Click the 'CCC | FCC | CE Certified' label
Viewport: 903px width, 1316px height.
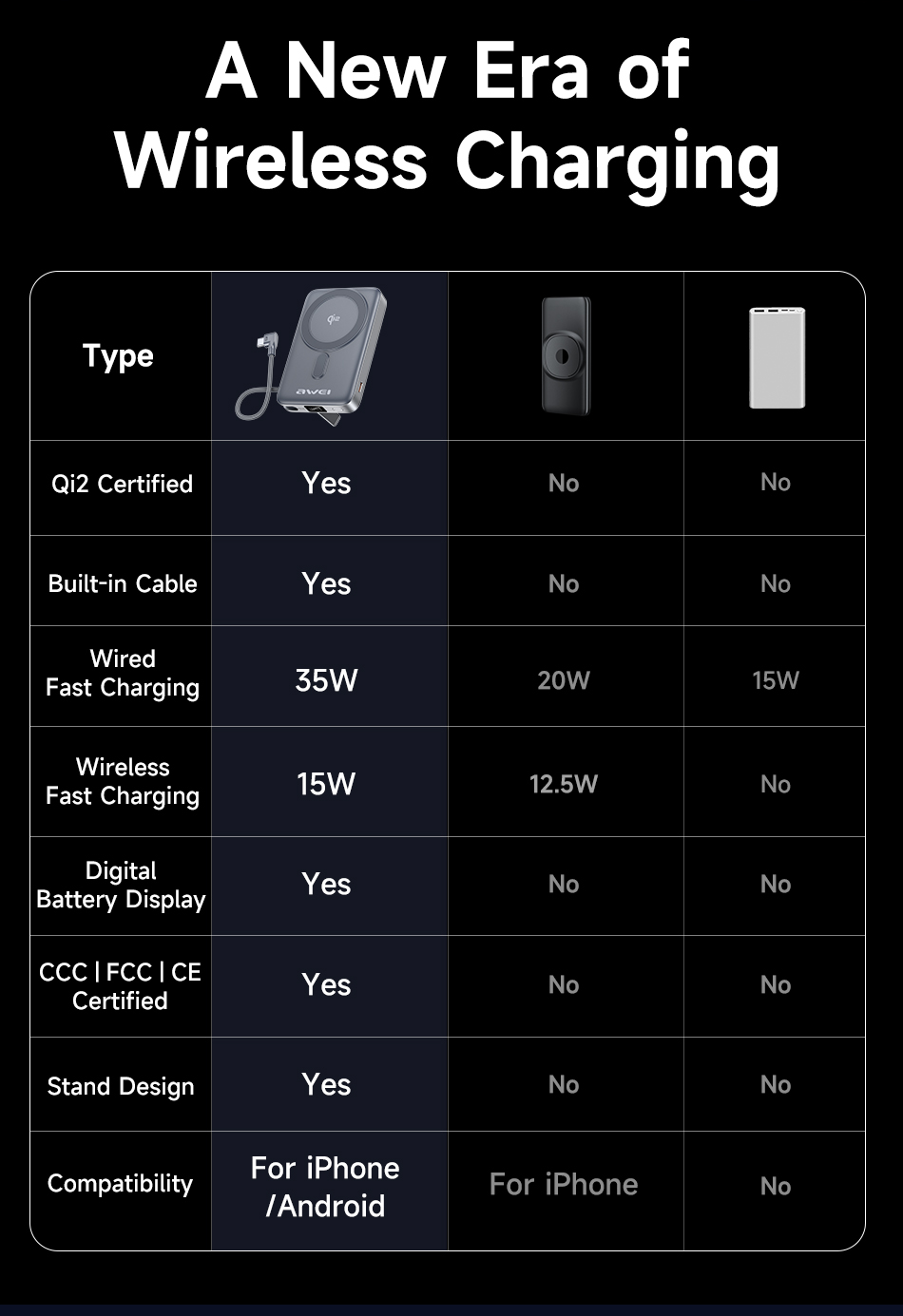pos(120,985)
